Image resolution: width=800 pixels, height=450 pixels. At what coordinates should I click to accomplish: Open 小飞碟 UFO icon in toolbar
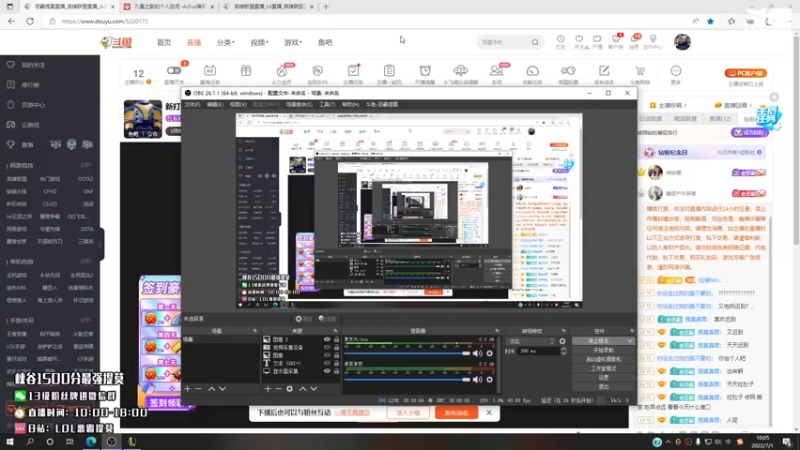(x=461, y=70)
